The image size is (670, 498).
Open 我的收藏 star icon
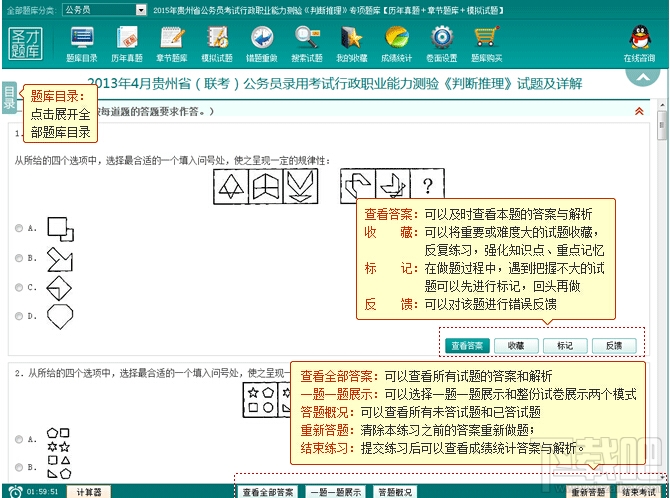[352, 44]
